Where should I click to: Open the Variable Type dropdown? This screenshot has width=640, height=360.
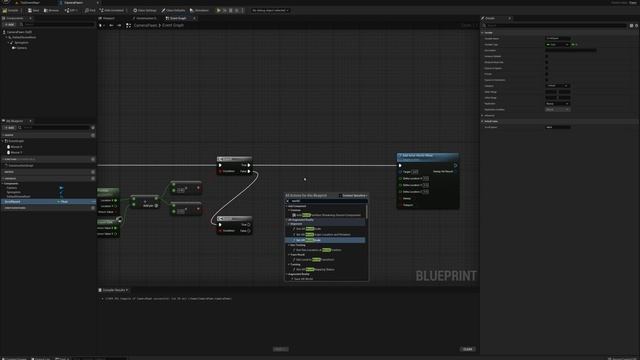click(557, 44)
